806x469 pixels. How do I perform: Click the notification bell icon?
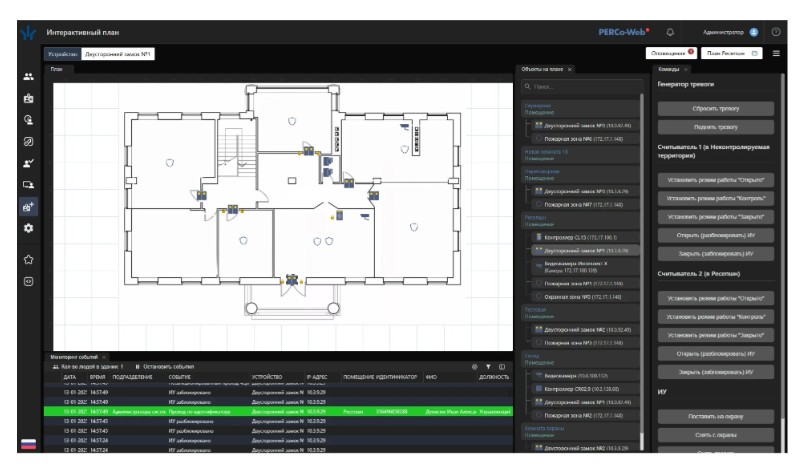point(670,32)
